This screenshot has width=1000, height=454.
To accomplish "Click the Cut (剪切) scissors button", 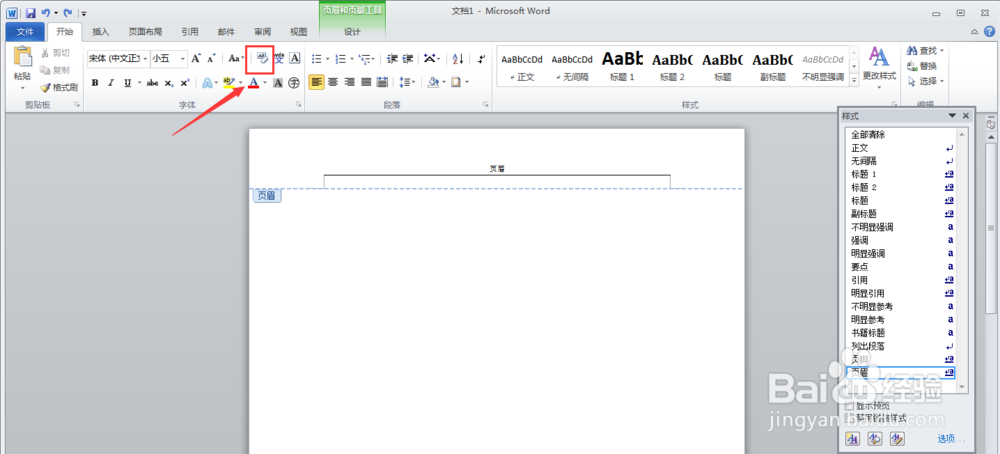I will pyautogui.click(x=55, y=53).
